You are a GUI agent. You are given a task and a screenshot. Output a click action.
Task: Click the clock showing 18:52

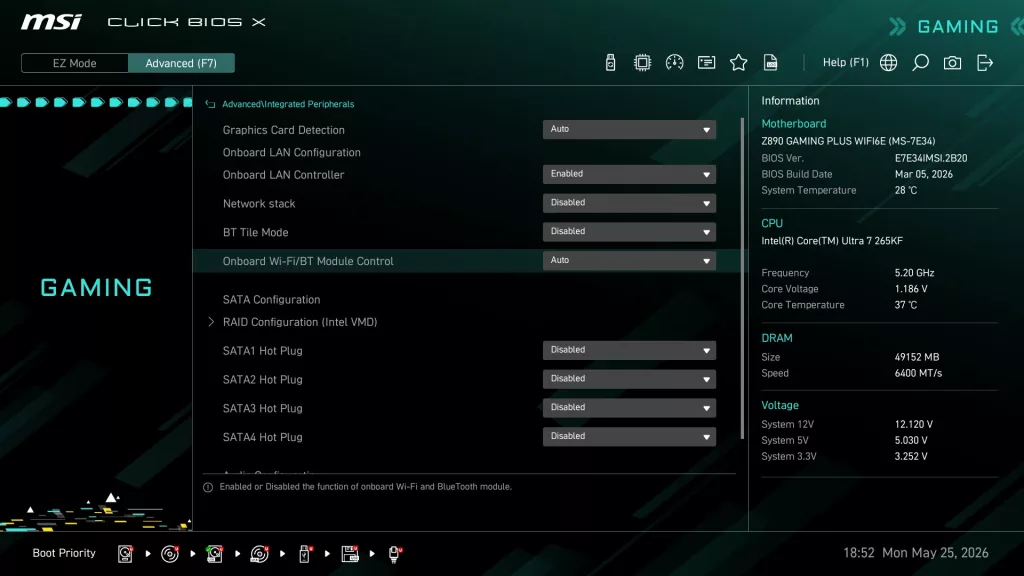click(858, 553)
